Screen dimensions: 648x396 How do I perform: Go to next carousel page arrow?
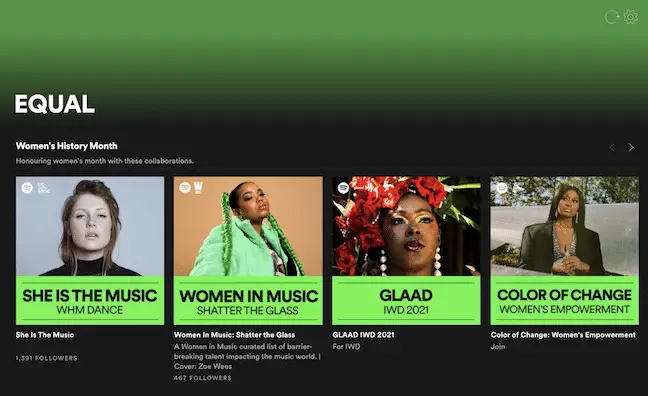[631, 147]
